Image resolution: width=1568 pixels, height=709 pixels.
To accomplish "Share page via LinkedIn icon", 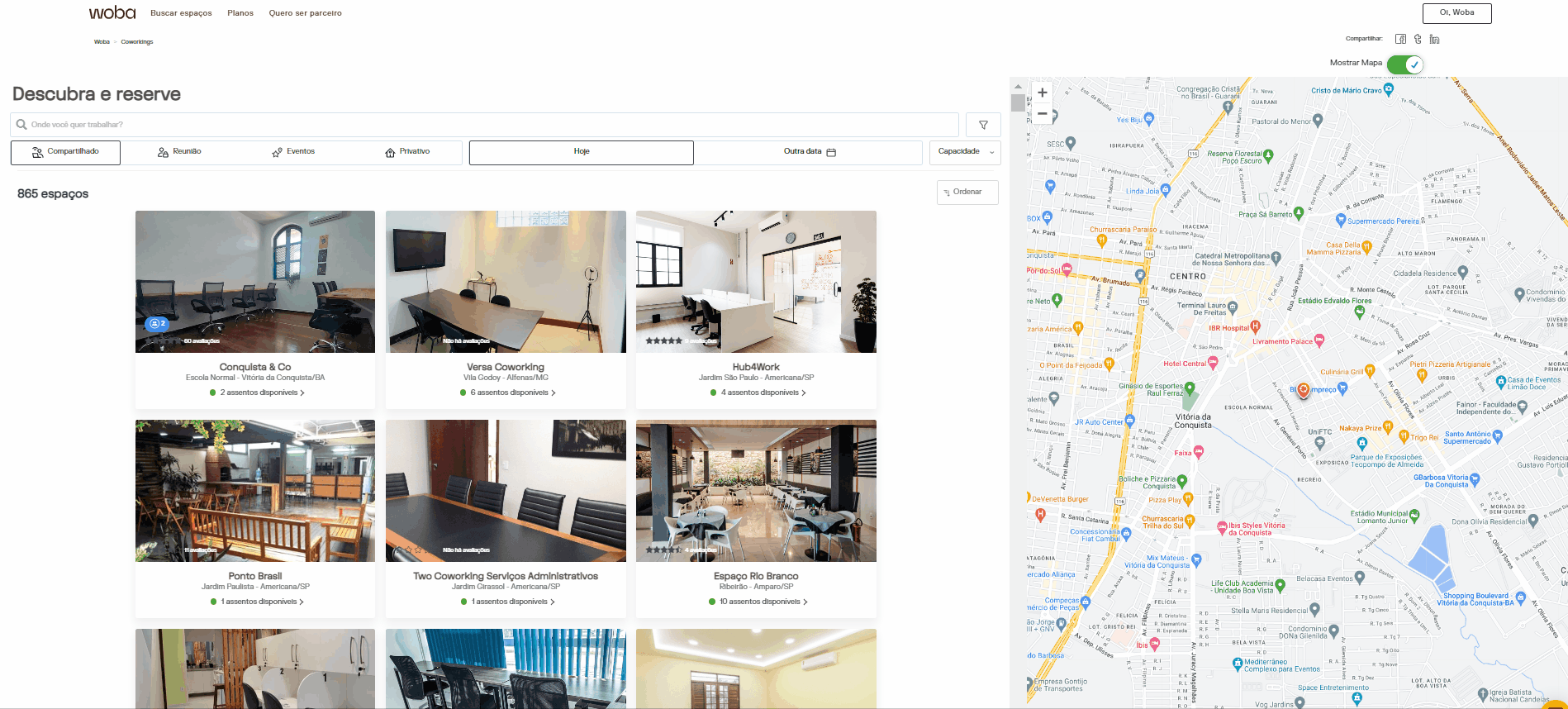I will [1434, 39].
